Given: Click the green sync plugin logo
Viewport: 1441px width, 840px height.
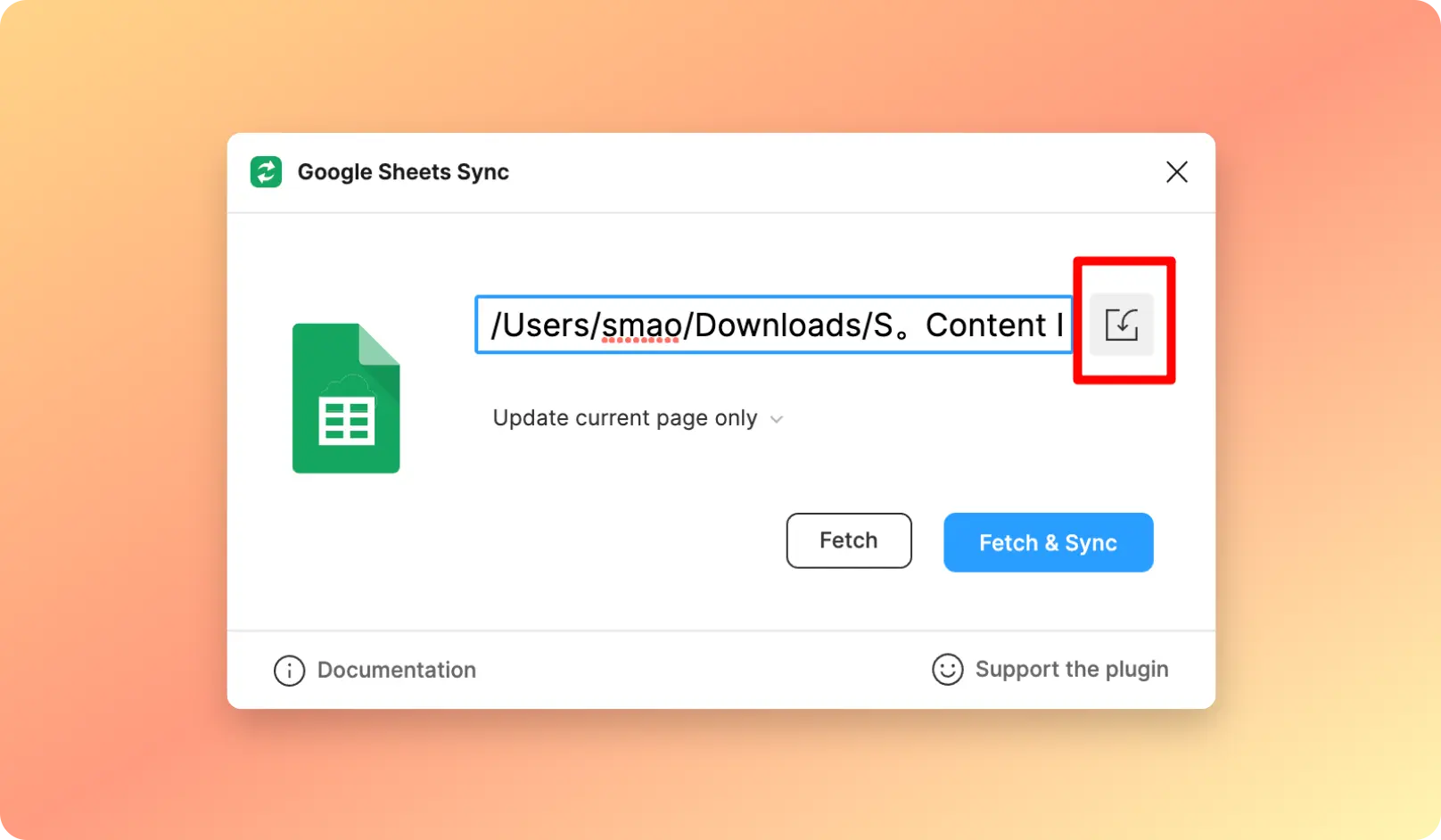Looking at the screenshot, I should (x=266, y=172).
